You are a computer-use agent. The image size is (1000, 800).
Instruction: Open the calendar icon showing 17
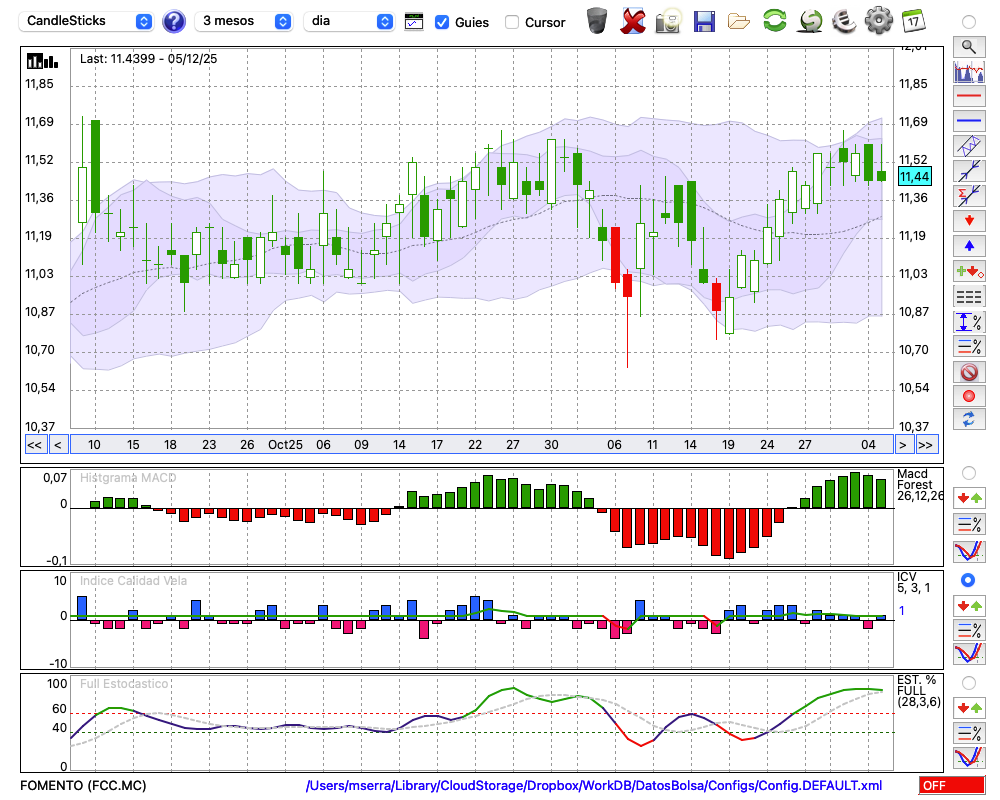(x=913, y=21)
